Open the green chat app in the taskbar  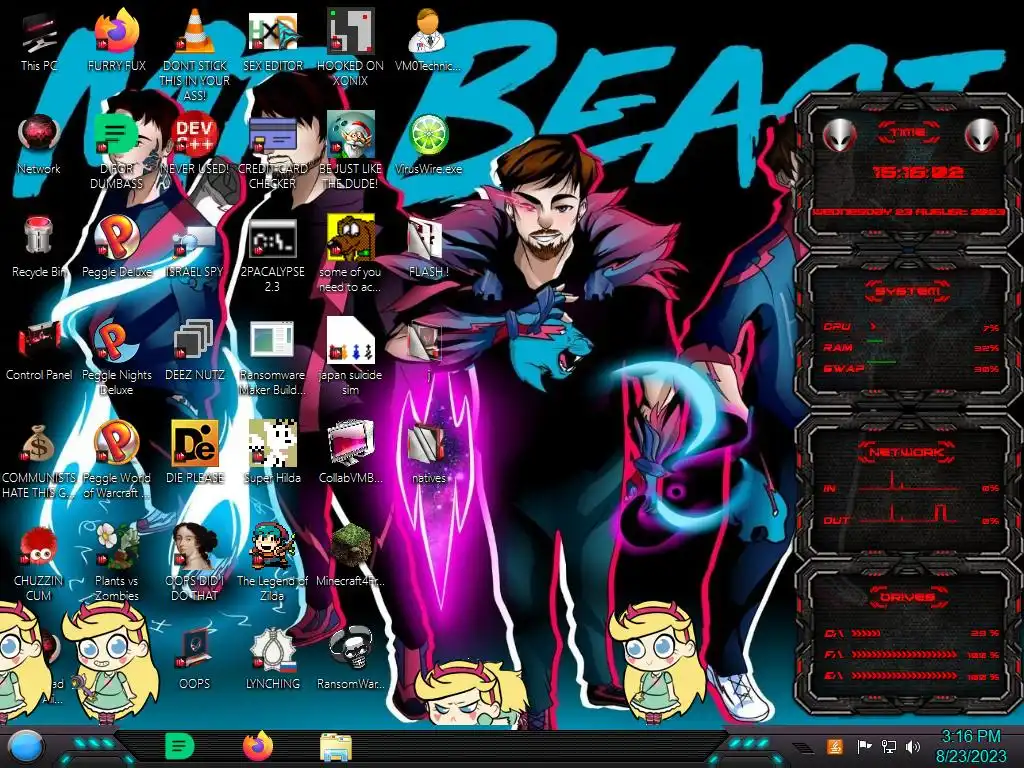tap(180, 746)
